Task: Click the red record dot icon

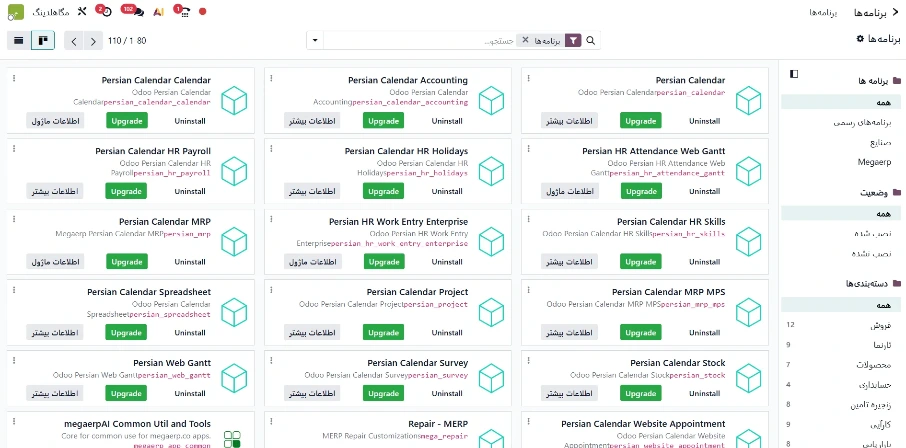Action: 202,12
